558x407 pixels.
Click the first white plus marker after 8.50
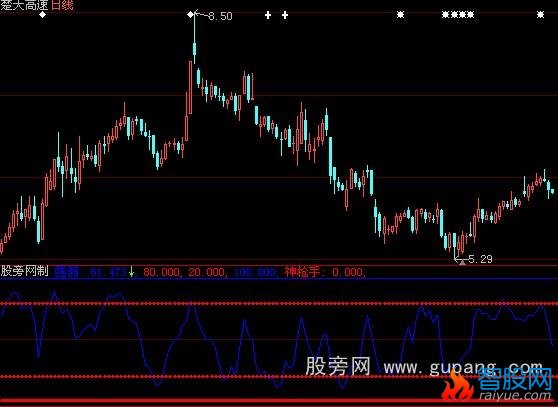(x=268, y=15)
